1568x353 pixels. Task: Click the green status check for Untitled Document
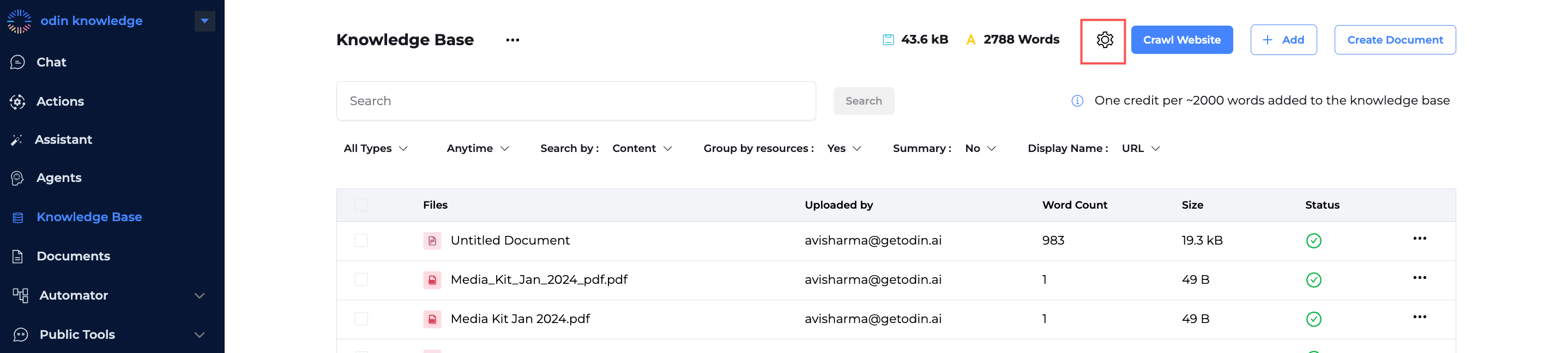pyautogui.click(x=1313, y=241)
